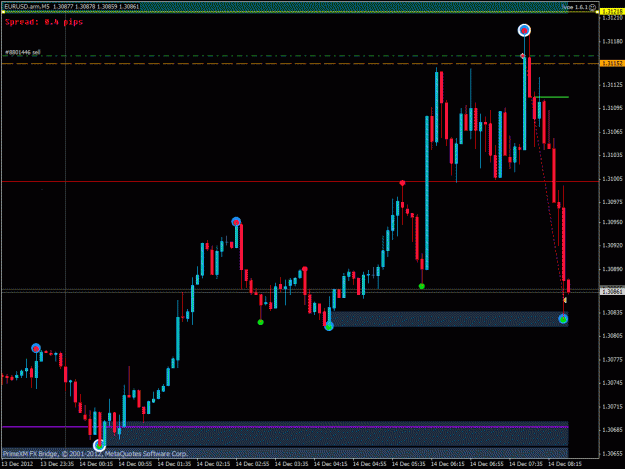625x469 pixels.
Task: Click the EURUSD M5 chart title text
Action: 72,7
